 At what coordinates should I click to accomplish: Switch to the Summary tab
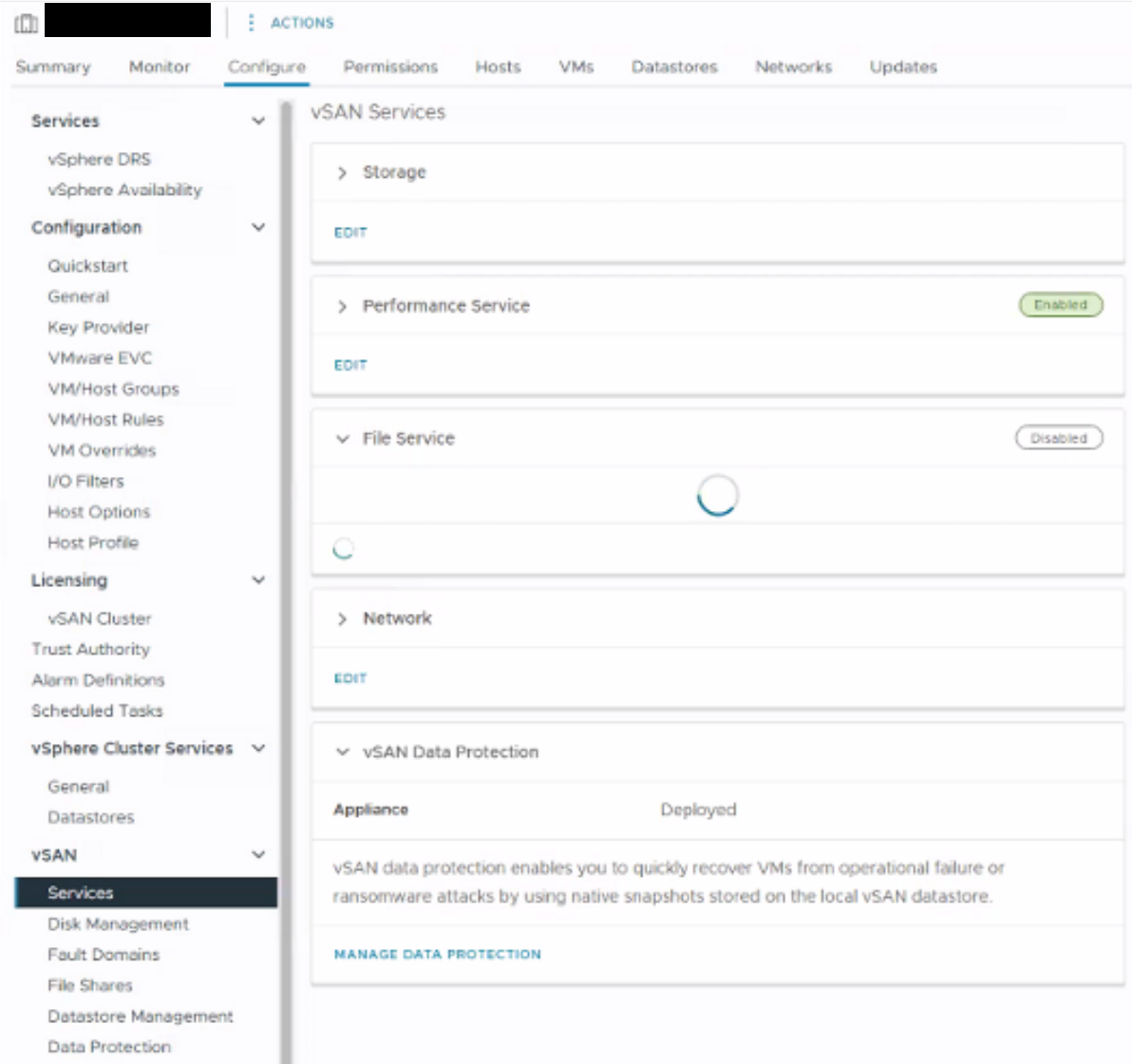tap(53, 66)
